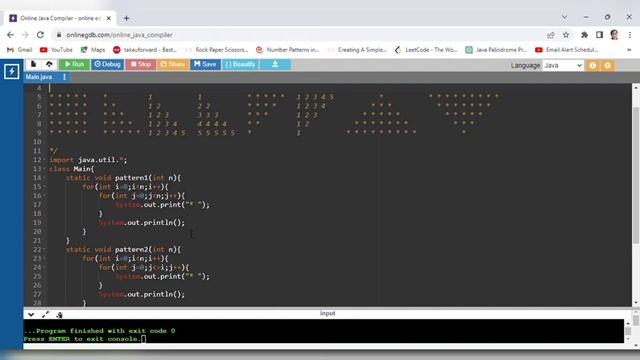The height and width of the screenshot is (360, 640).
Task: Share this page from address bar icon
Action: [551, 35]
